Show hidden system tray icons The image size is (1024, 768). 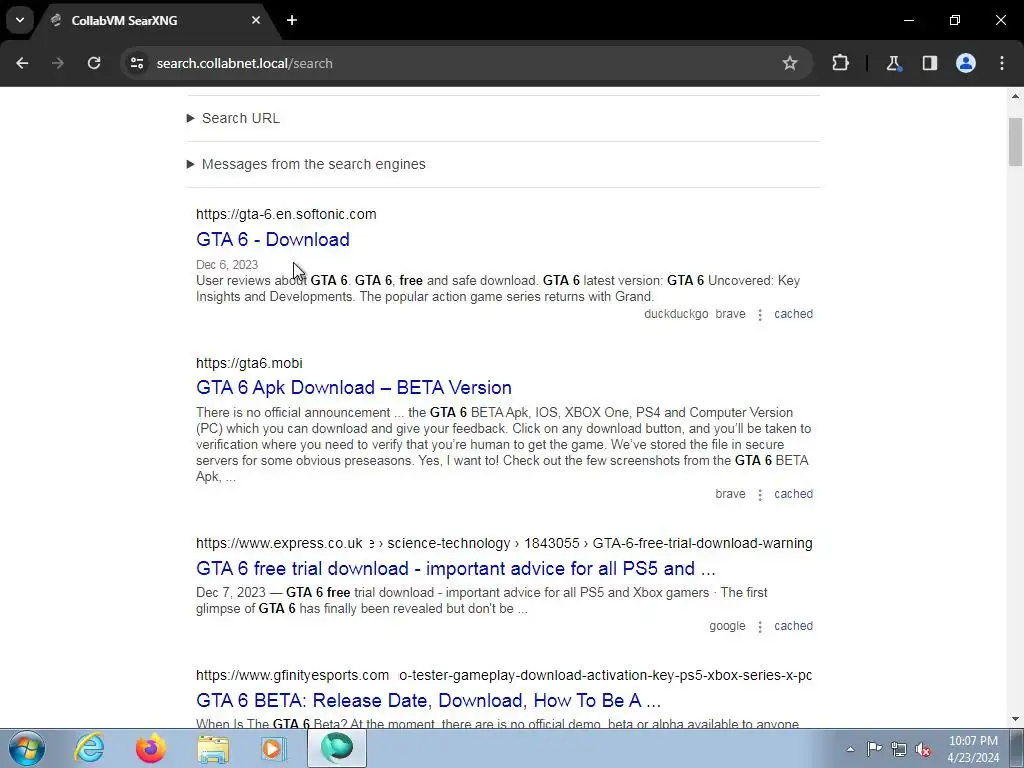coord(850,749)
